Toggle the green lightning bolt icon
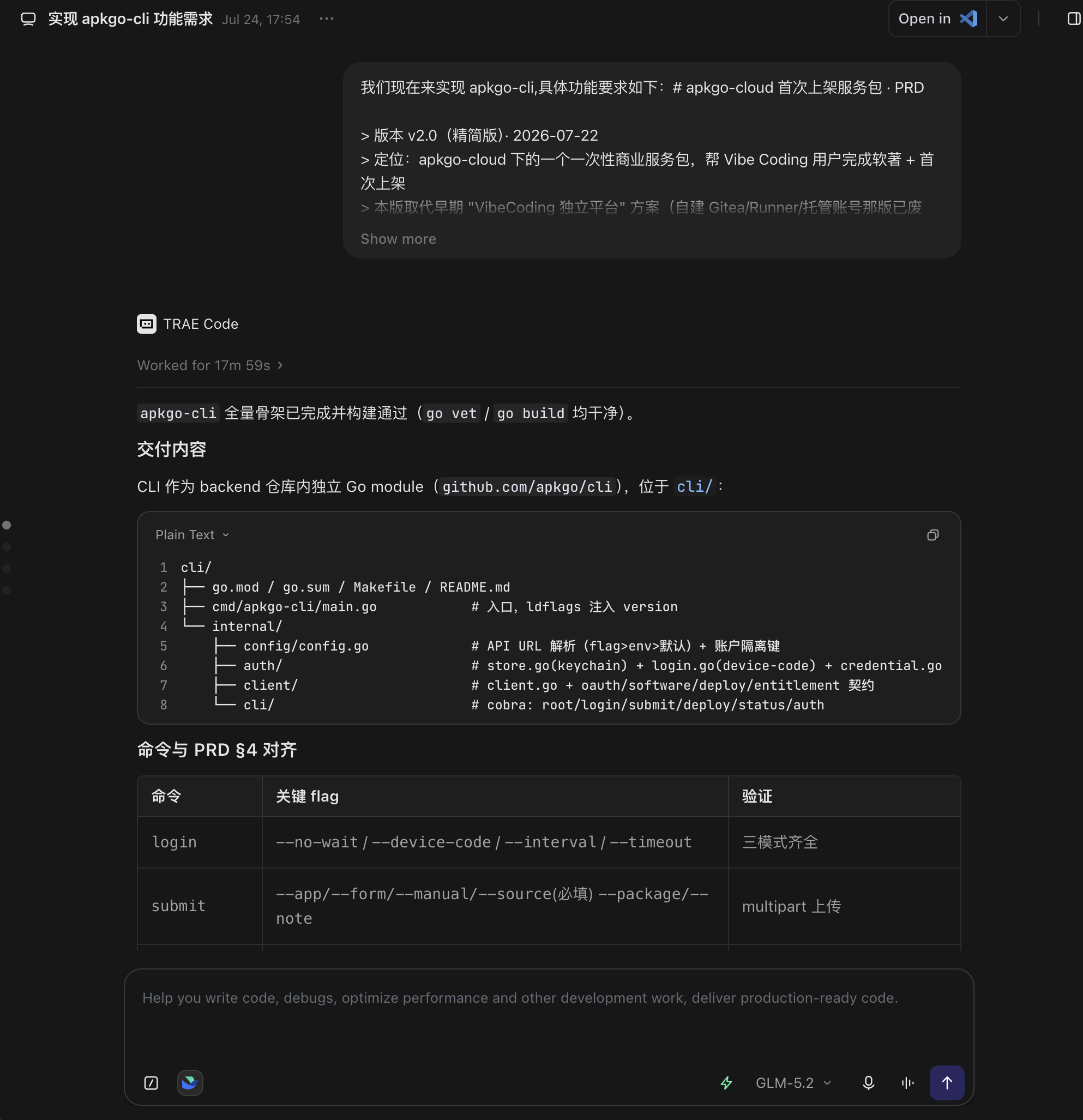Image resolution: width=1083 pixels, height=1120 pixels. point(726,1083)
